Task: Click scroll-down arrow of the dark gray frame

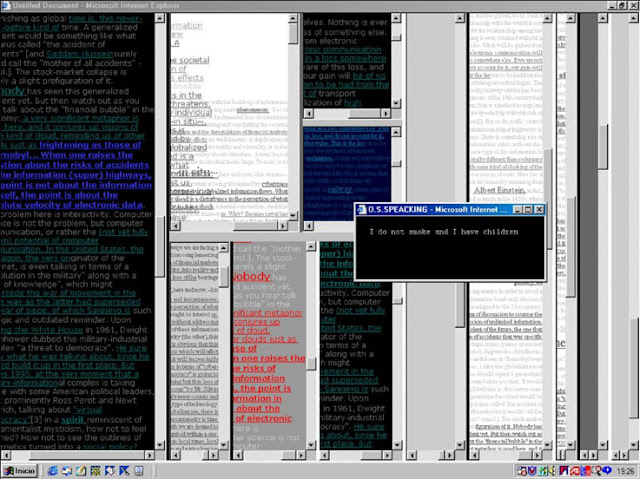Action: [603, 445]
